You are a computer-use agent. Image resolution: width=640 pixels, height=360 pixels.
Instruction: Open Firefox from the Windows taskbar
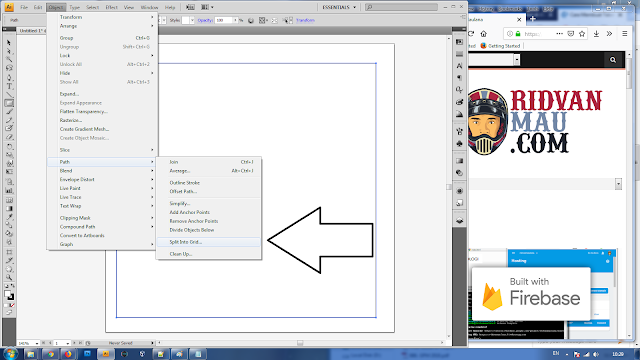pos(68,354)
